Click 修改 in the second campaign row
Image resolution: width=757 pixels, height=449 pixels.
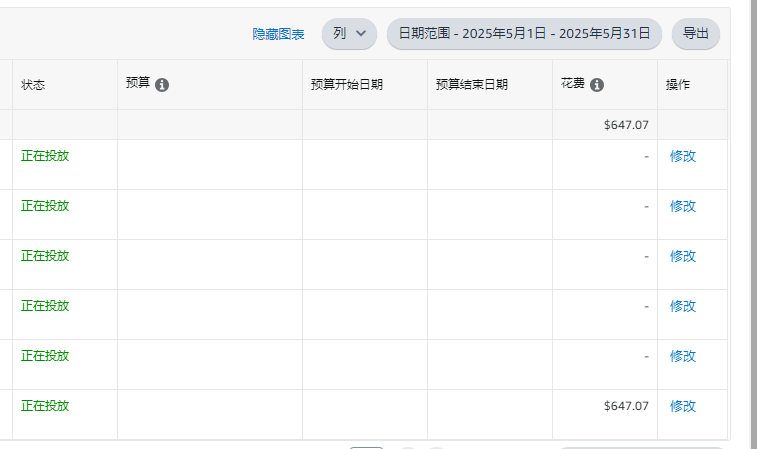pyautogui.click(x=683, y=206)
